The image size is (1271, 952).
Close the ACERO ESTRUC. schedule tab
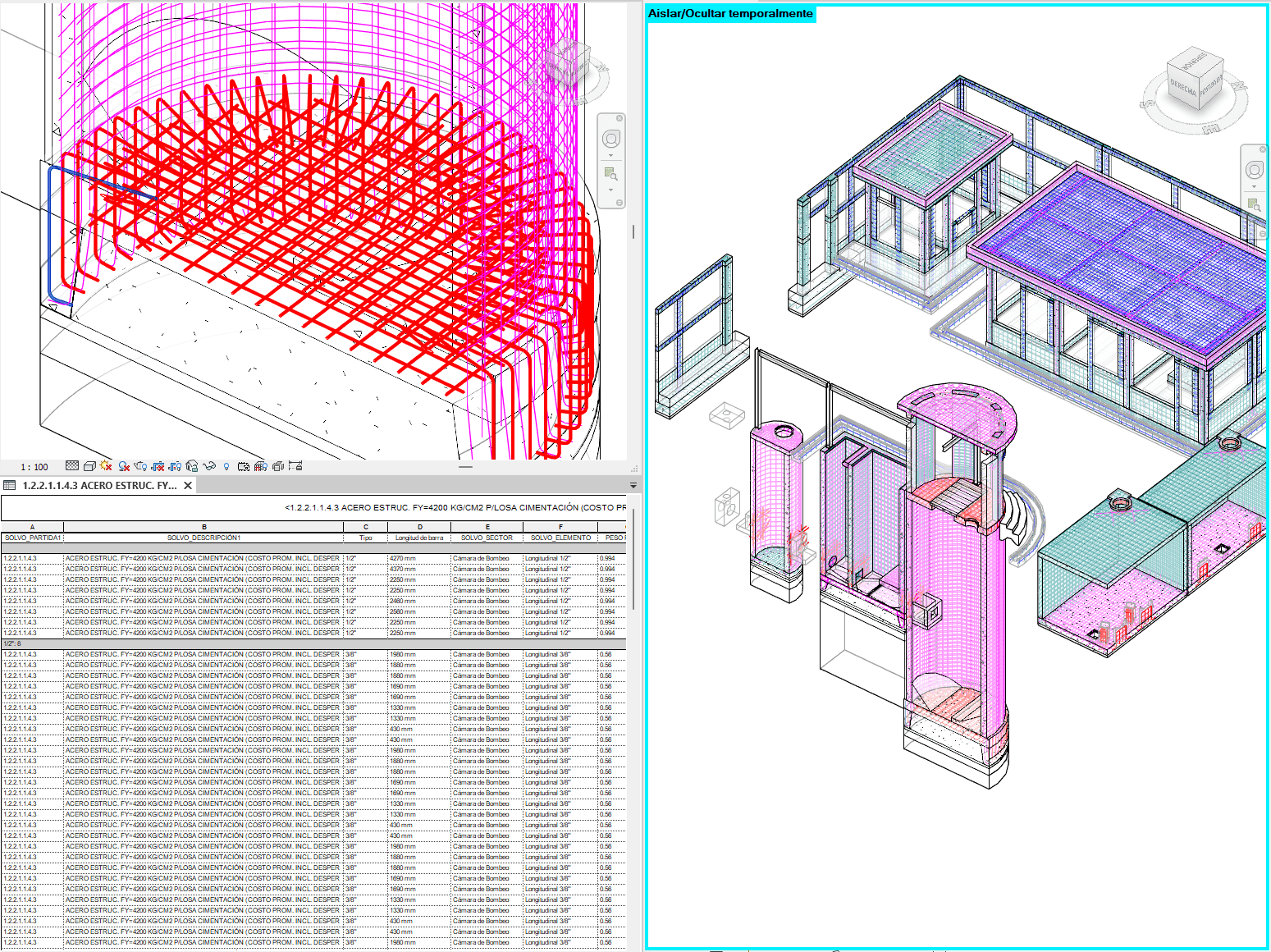(188, 486)
